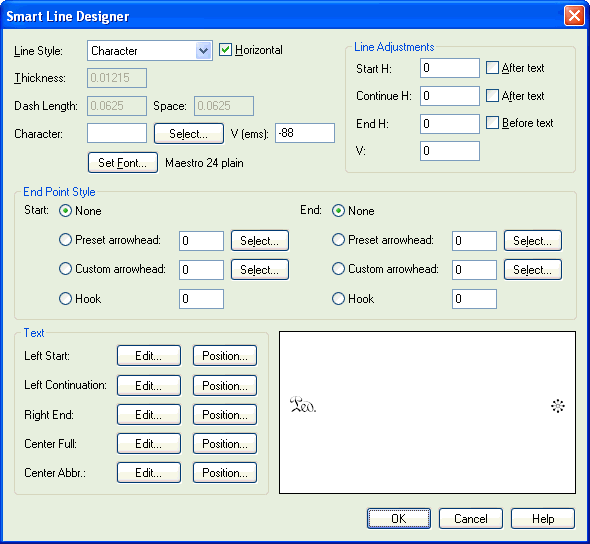The height and width of the screenshot is (544, 590).
Task: Select Start Preset arrowhead radio button
Action: 65,240
